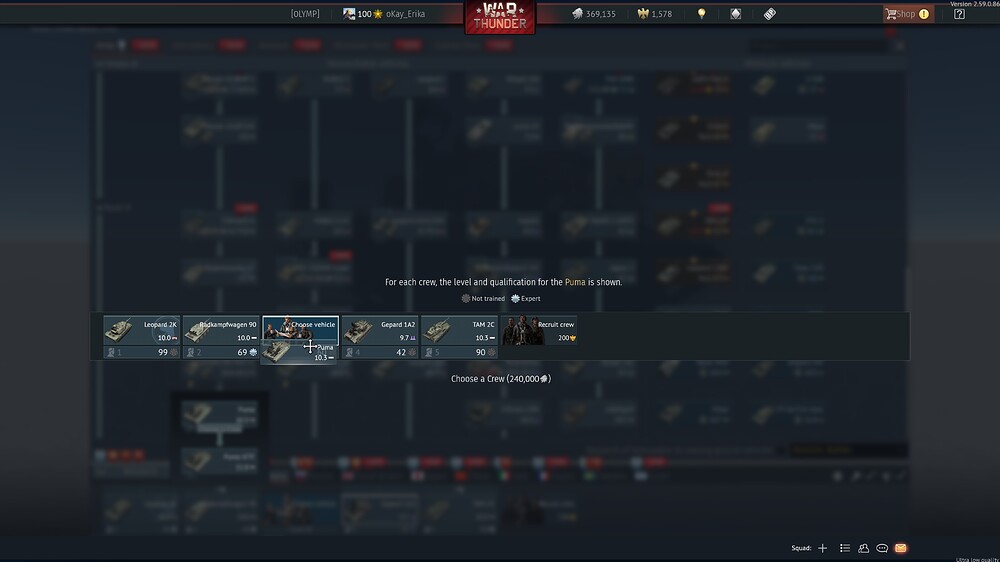Select the TAM 2C crew slot
Image resolution: width=1000 pixels, height=562 pixels.
(459, 330)
